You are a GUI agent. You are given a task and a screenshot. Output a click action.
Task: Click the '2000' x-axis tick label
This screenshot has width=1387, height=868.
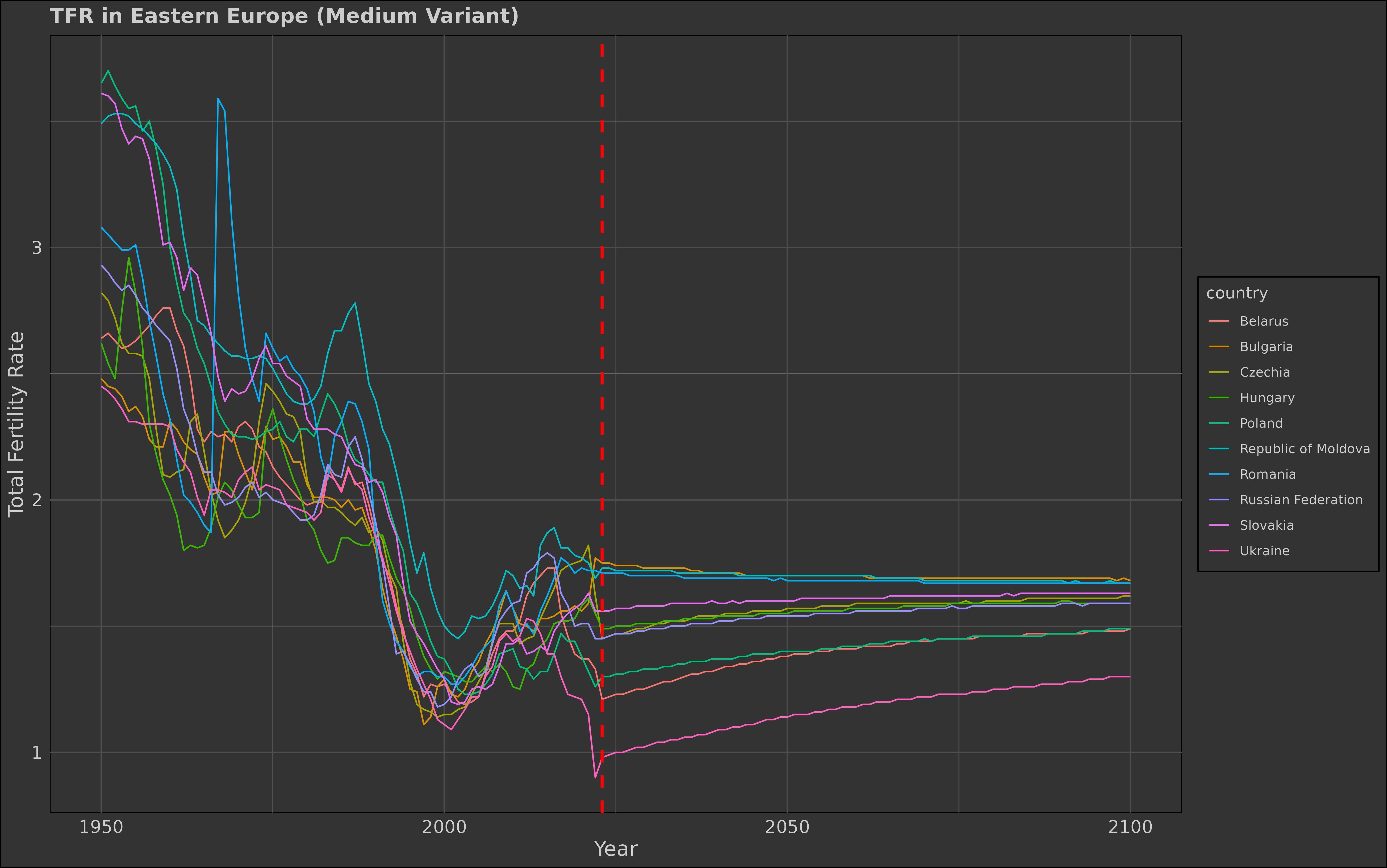coord(444,827)
